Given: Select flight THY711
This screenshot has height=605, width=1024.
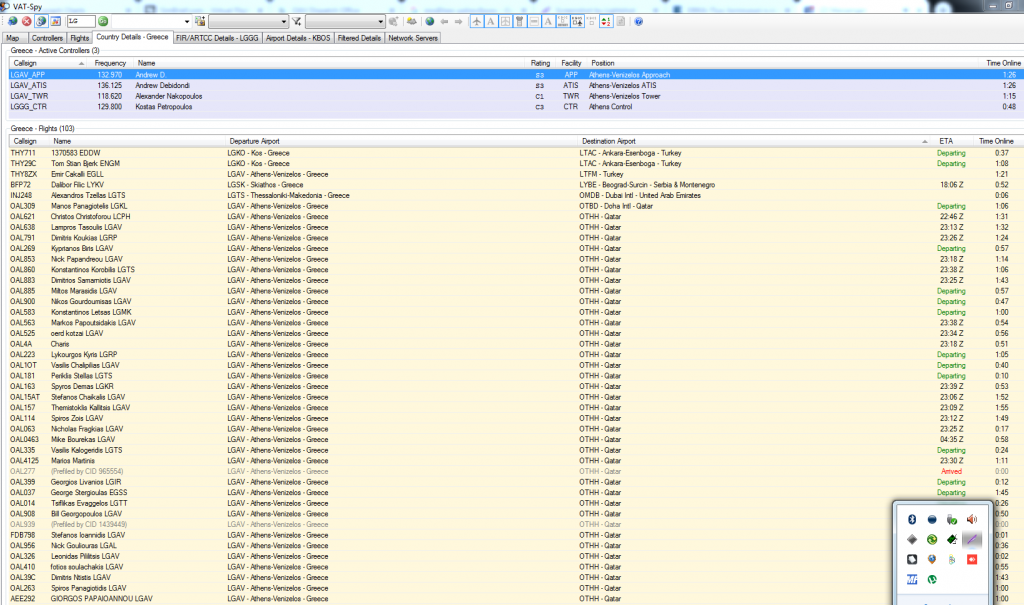Looking at the screenshot, I should (x=516, y=153).
